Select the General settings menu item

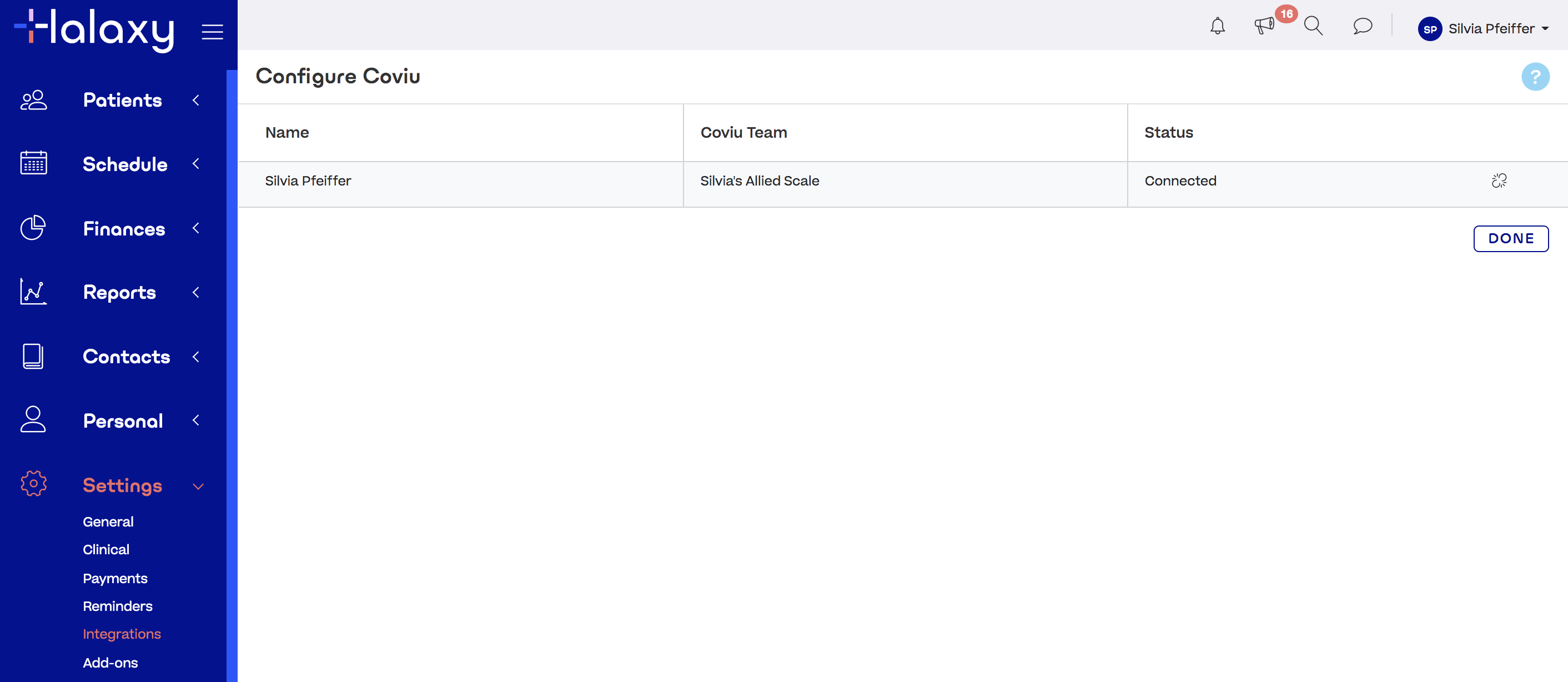click(x=108, y=521)
